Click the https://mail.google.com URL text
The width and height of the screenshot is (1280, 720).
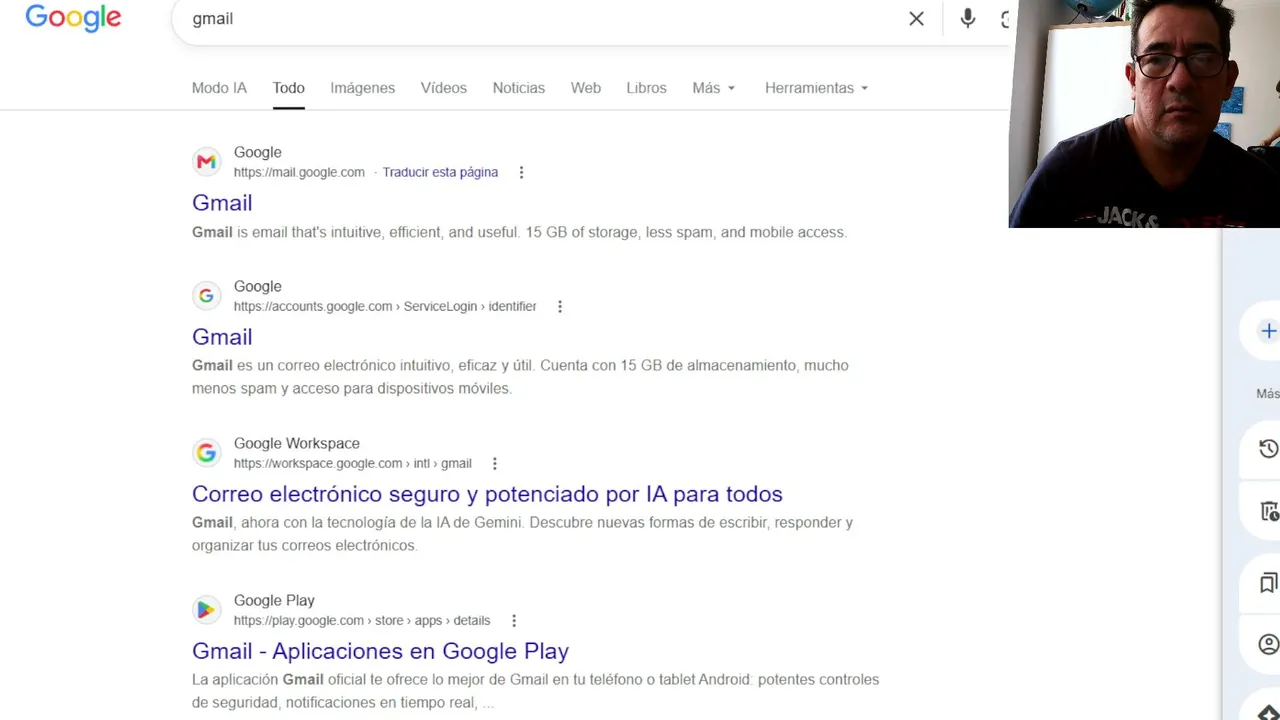click(299, 172)
